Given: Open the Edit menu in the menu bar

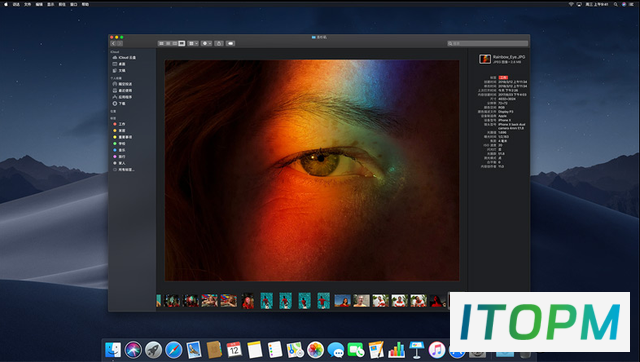Looking at the screenshot, I should [x=39, y=4].
